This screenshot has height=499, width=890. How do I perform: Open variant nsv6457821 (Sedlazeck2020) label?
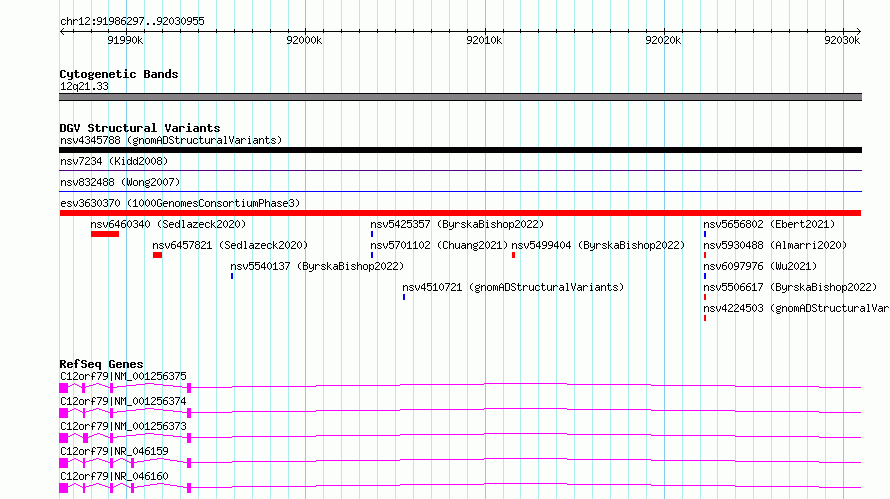coord(230,245)
